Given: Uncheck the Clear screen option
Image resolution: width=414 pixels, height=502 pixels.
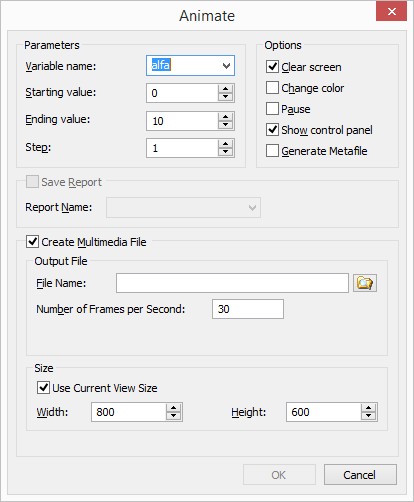Looking at the screenshot, I should click(x=272, y=67).
